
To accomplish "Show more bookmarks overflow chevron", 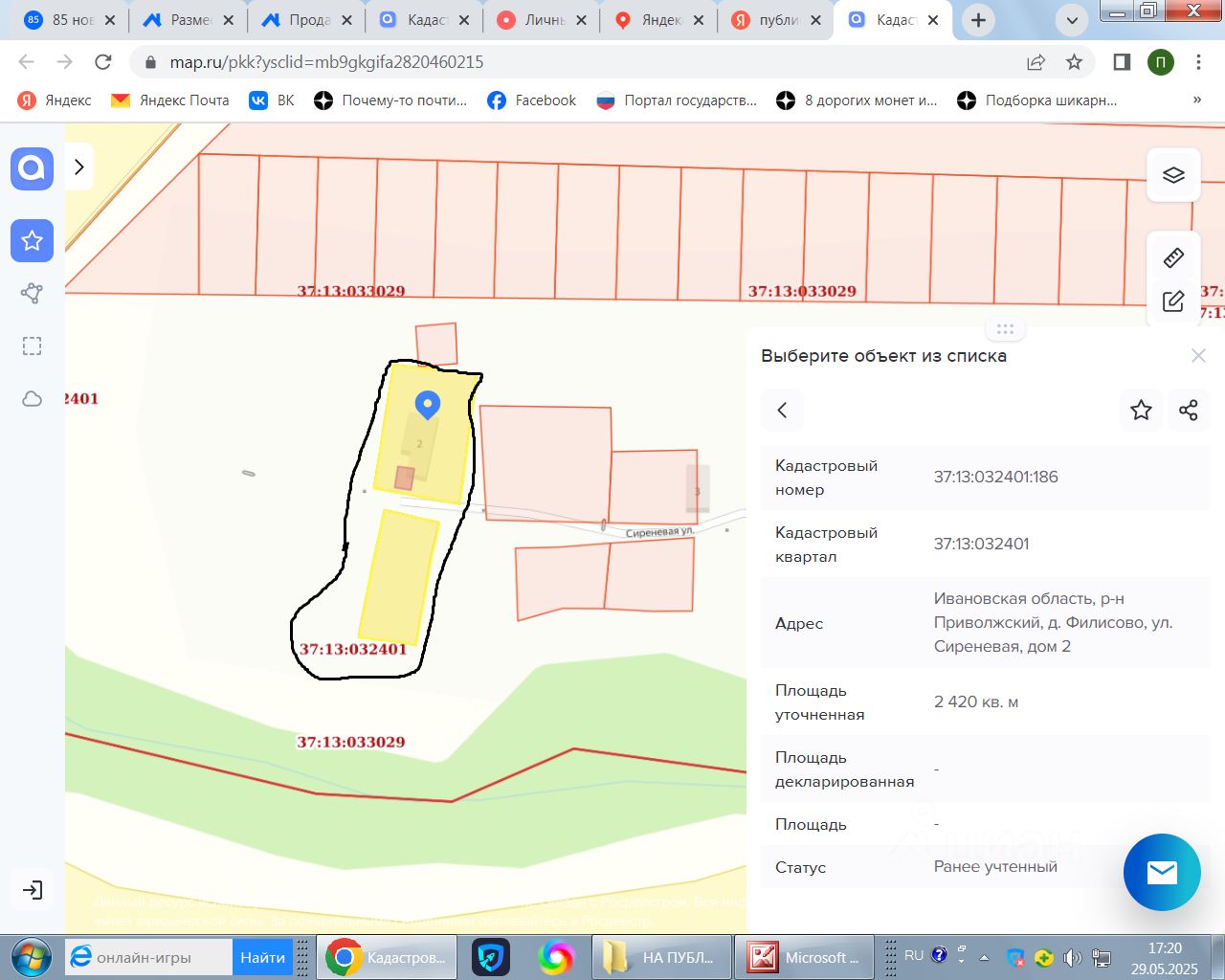I will tap(1196, 100).
